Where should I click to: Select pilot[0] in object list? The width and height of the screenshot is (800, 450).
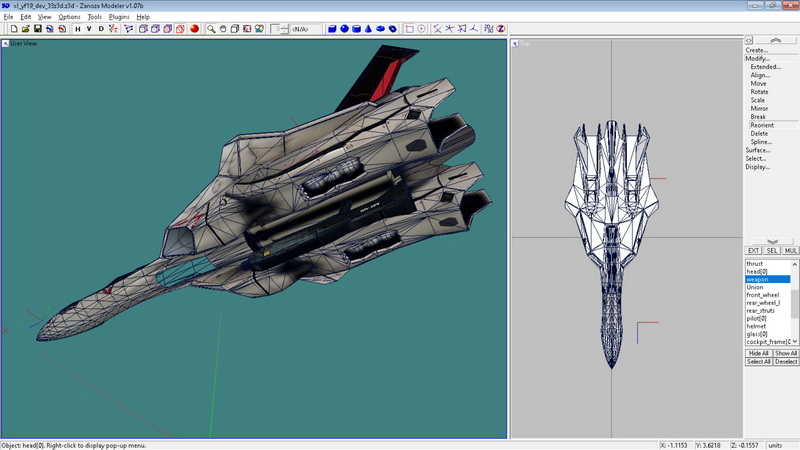[767, 318]
